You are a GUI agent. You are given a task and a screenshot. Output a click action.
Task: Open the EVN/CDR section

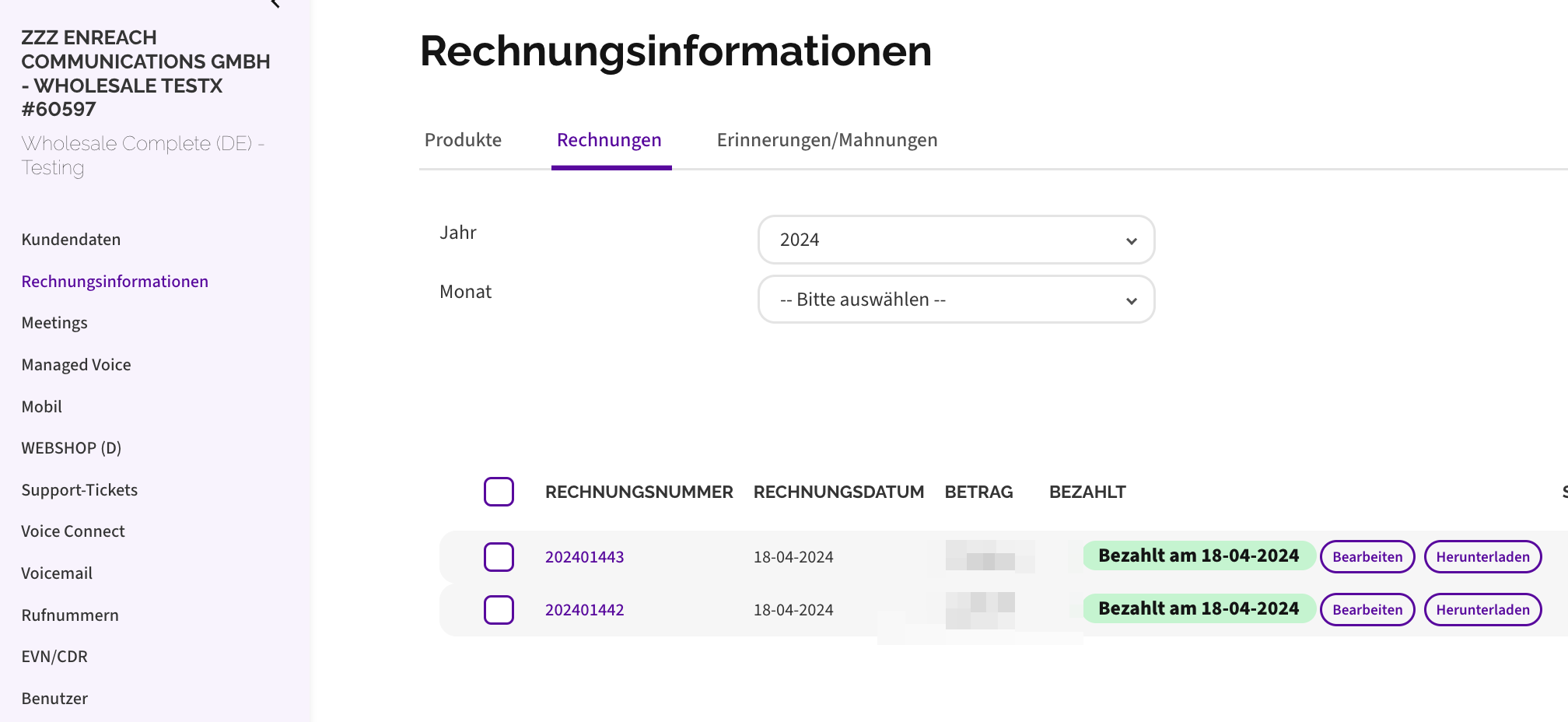[54, 656]
